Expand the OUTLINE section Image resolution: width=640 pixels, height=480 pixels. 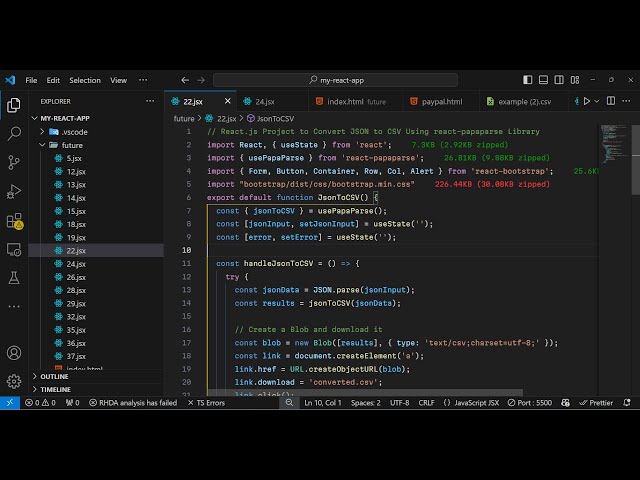coord(55,376)
